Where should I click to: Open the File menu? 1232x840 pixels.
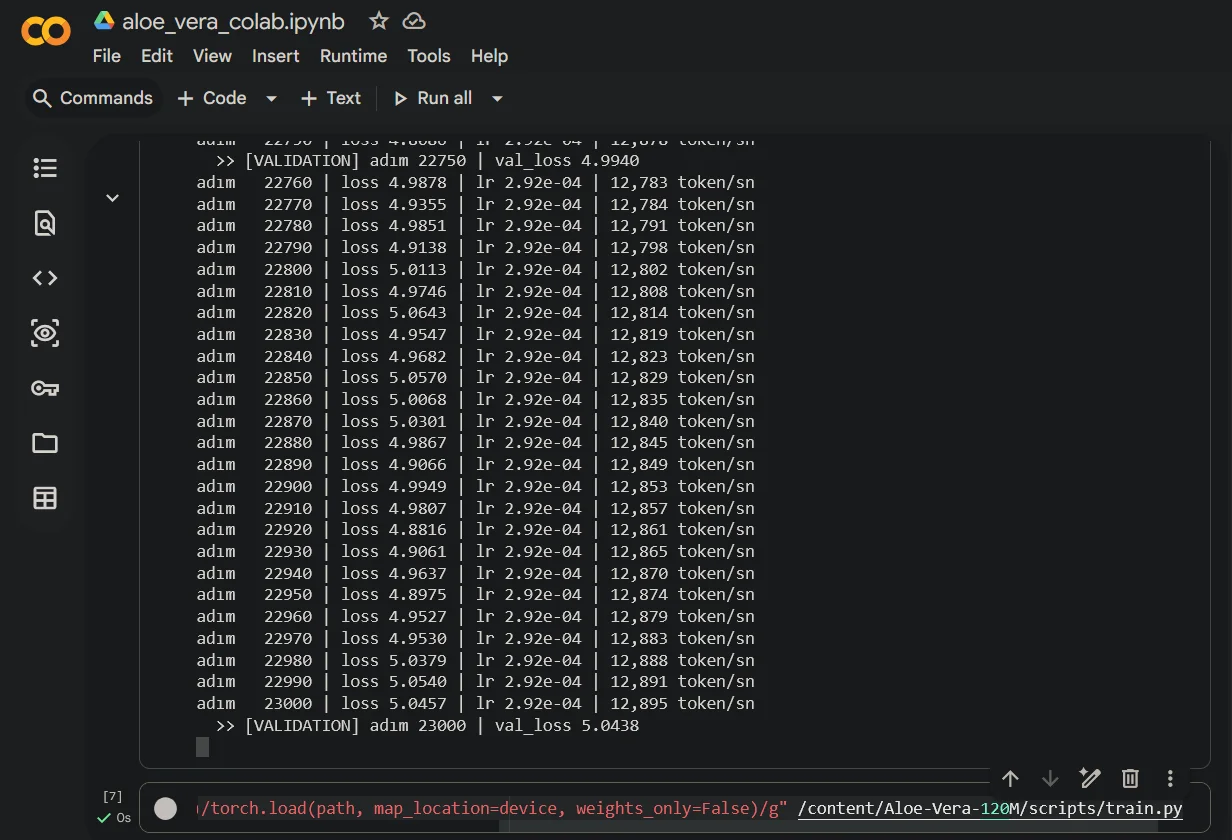coord(107,56)
